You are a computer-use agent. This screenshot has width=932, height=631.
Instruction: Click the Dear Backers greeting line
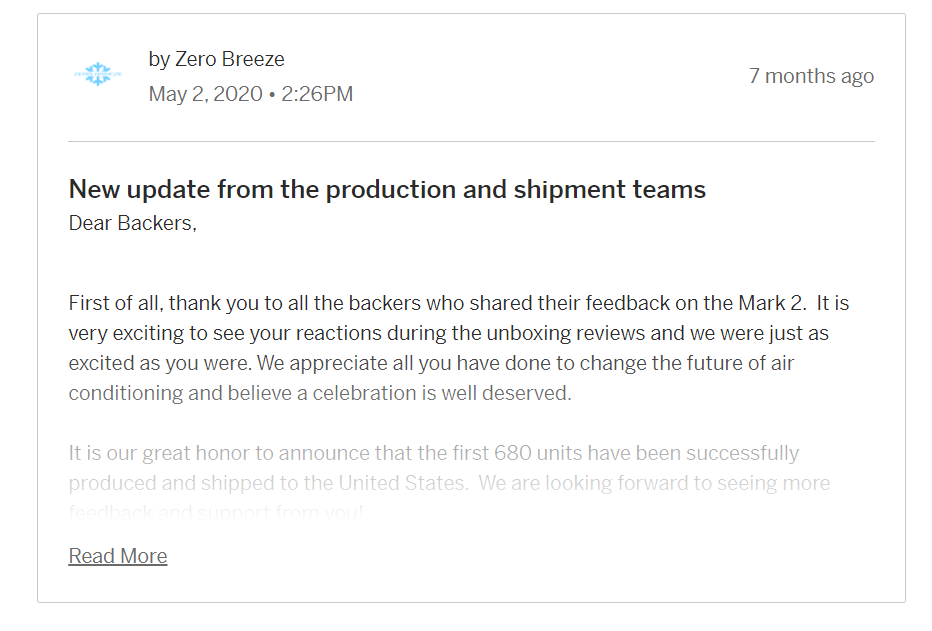(x=133, y=223)
